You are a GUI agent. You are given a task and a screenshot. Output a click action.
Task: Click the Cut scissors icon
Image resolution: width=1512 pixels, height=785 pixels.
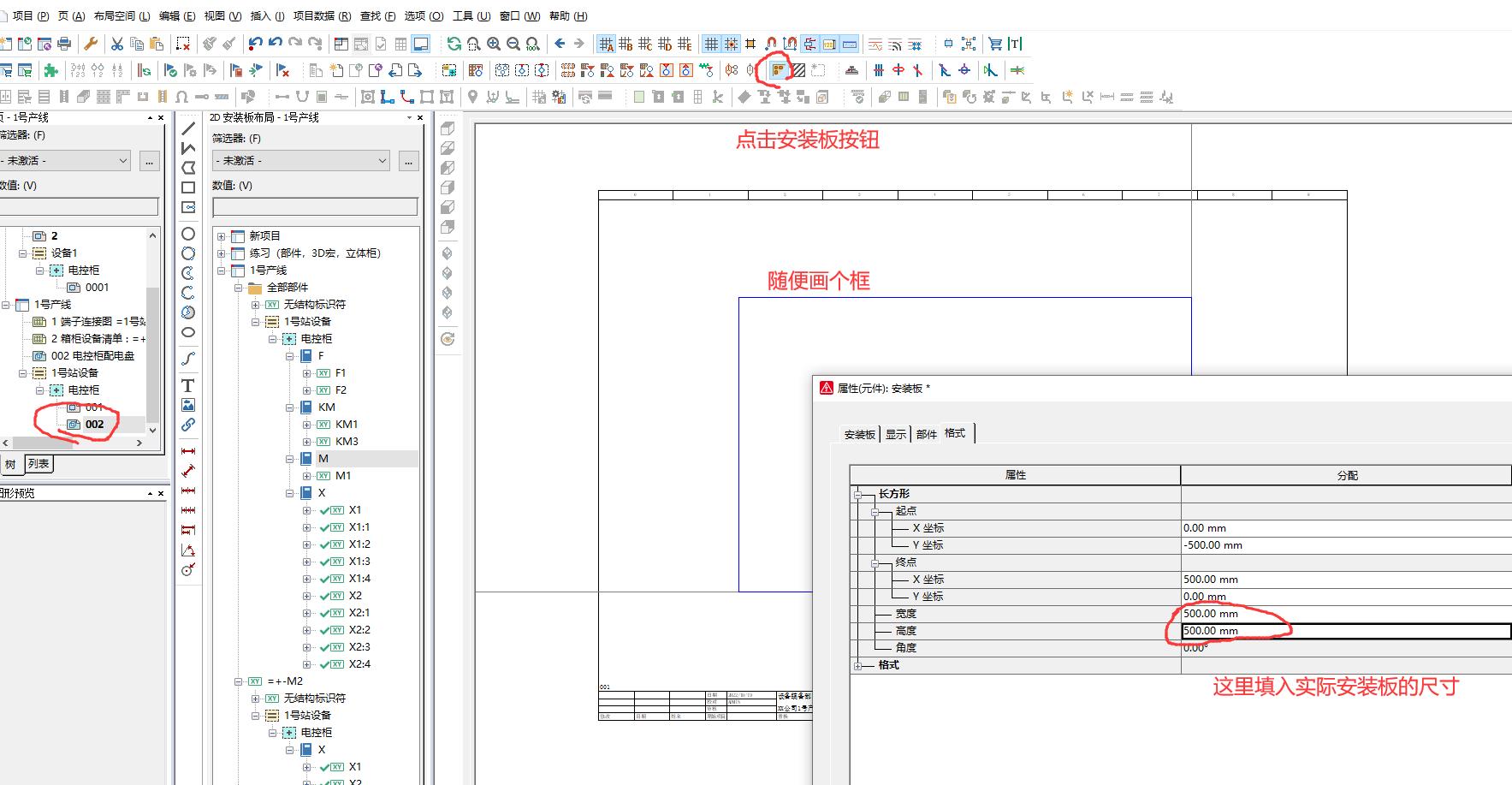click(117, 44)
